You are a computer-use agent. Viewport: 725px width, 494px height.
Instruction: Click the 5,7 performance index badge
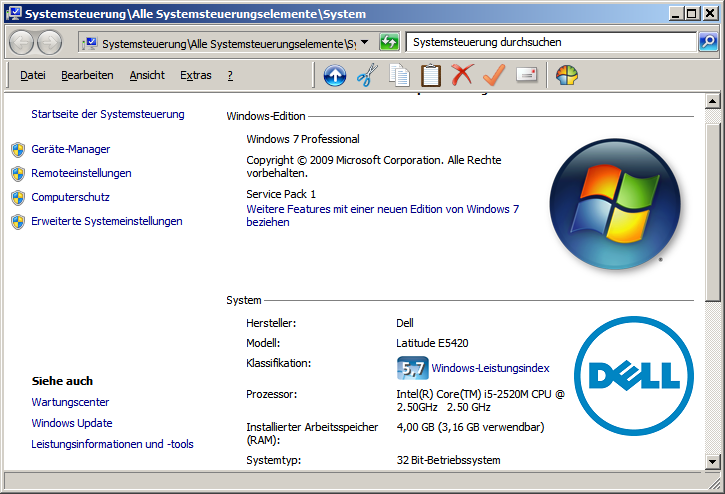(x=412, y=368)
